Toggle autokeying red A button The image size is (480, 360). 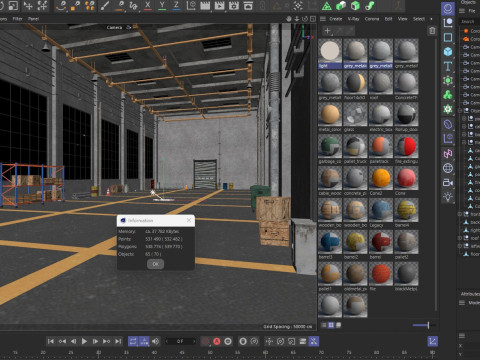pos(217,341)
